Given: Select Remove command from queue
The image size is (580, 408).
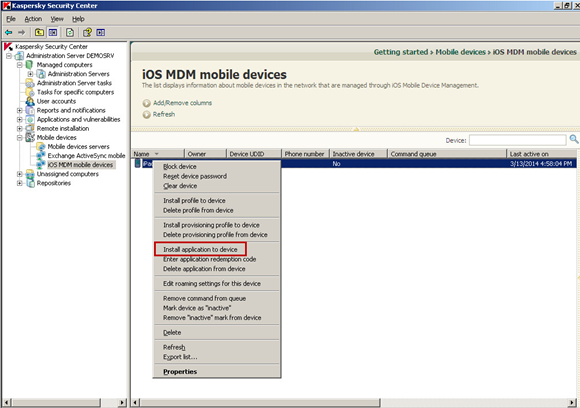Looking at the screenshot, I should 217,298.
